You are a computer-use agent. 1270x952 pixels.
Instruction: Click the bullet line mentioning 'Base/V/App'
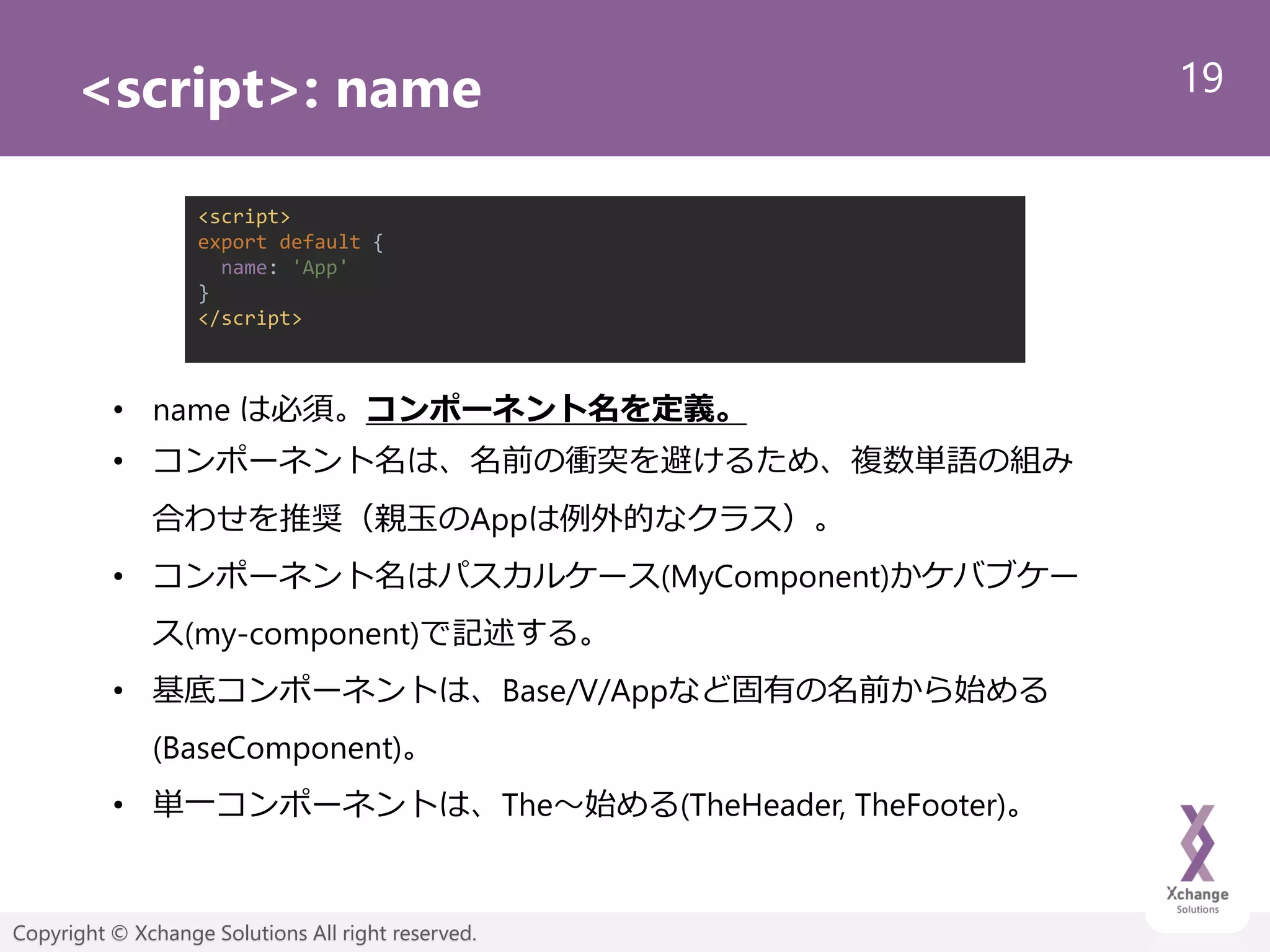click(600, 690)
